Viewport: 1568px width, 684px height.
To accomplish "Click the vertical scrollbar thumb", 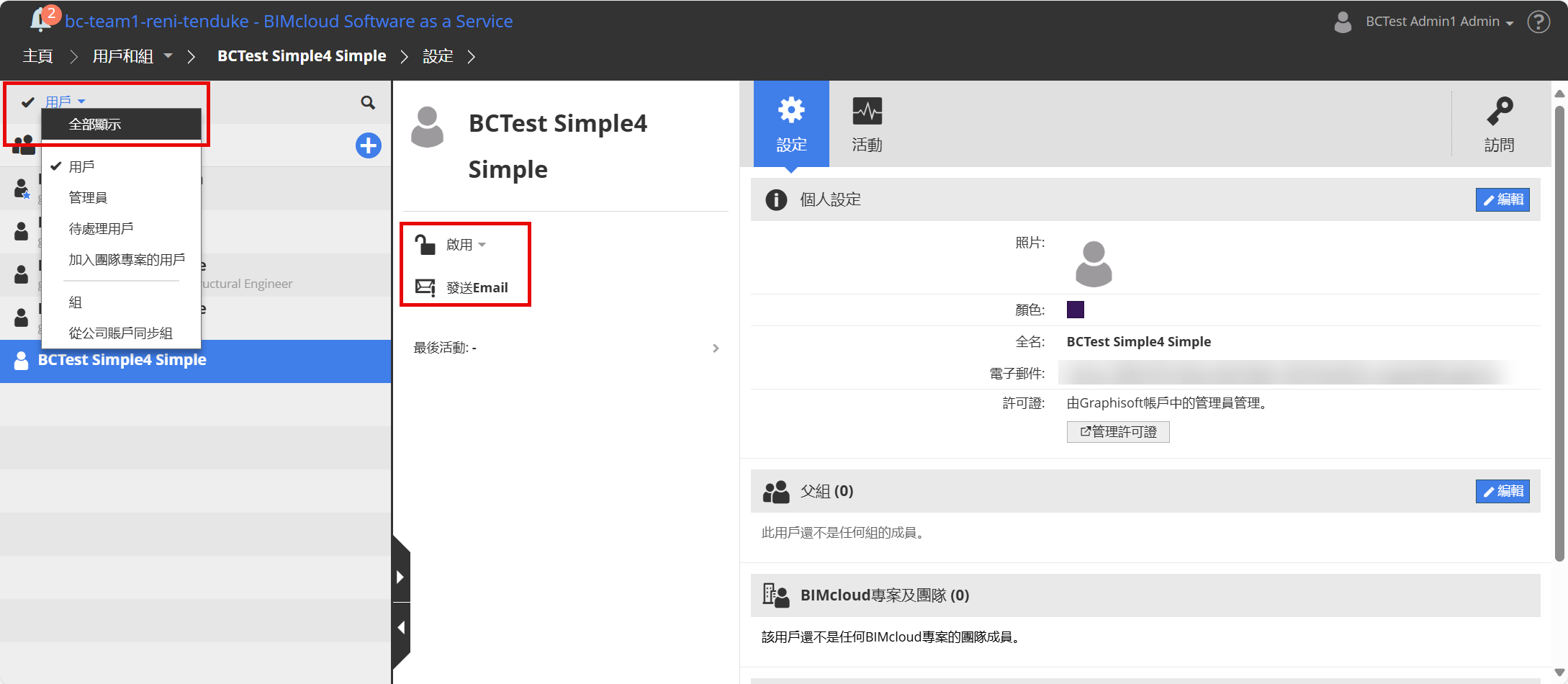I will pos(1559,333).
